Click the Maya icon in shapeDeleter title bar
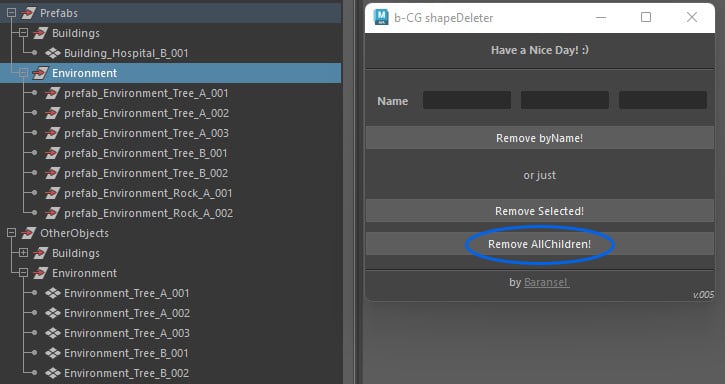 coord(381,17)
